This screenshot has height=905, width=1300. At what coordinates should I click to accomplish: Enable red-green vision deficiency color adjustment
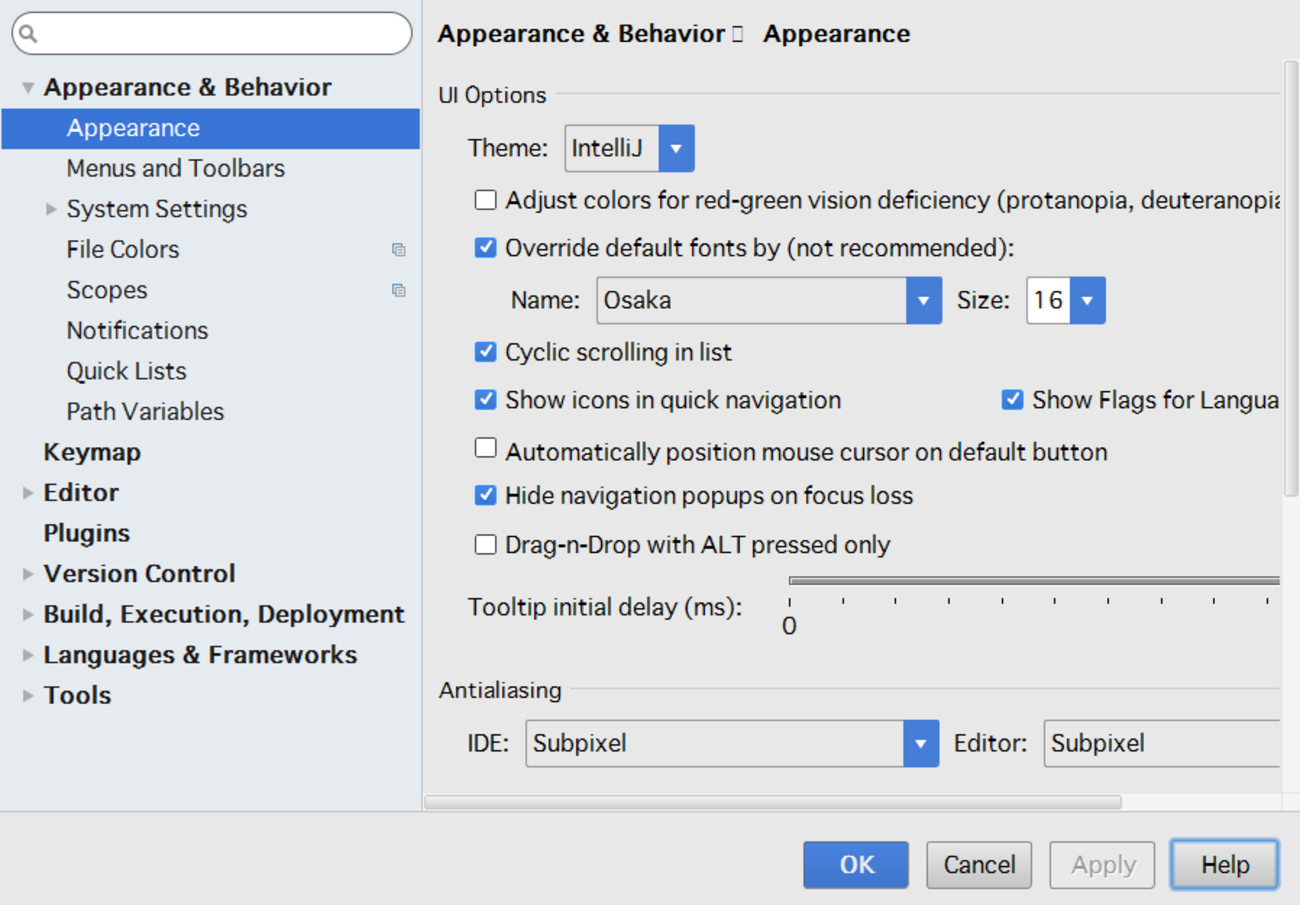(486, 200)
